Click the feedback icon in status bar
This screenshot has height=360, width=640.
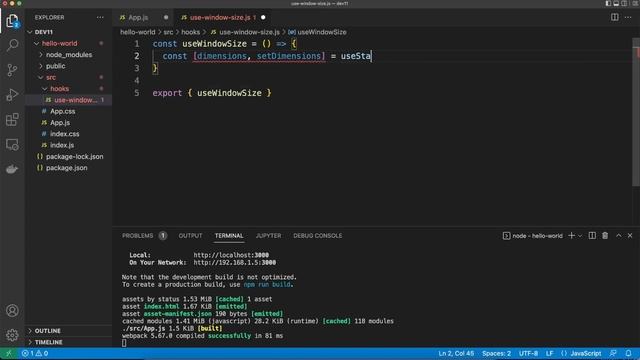coord(613,353)
